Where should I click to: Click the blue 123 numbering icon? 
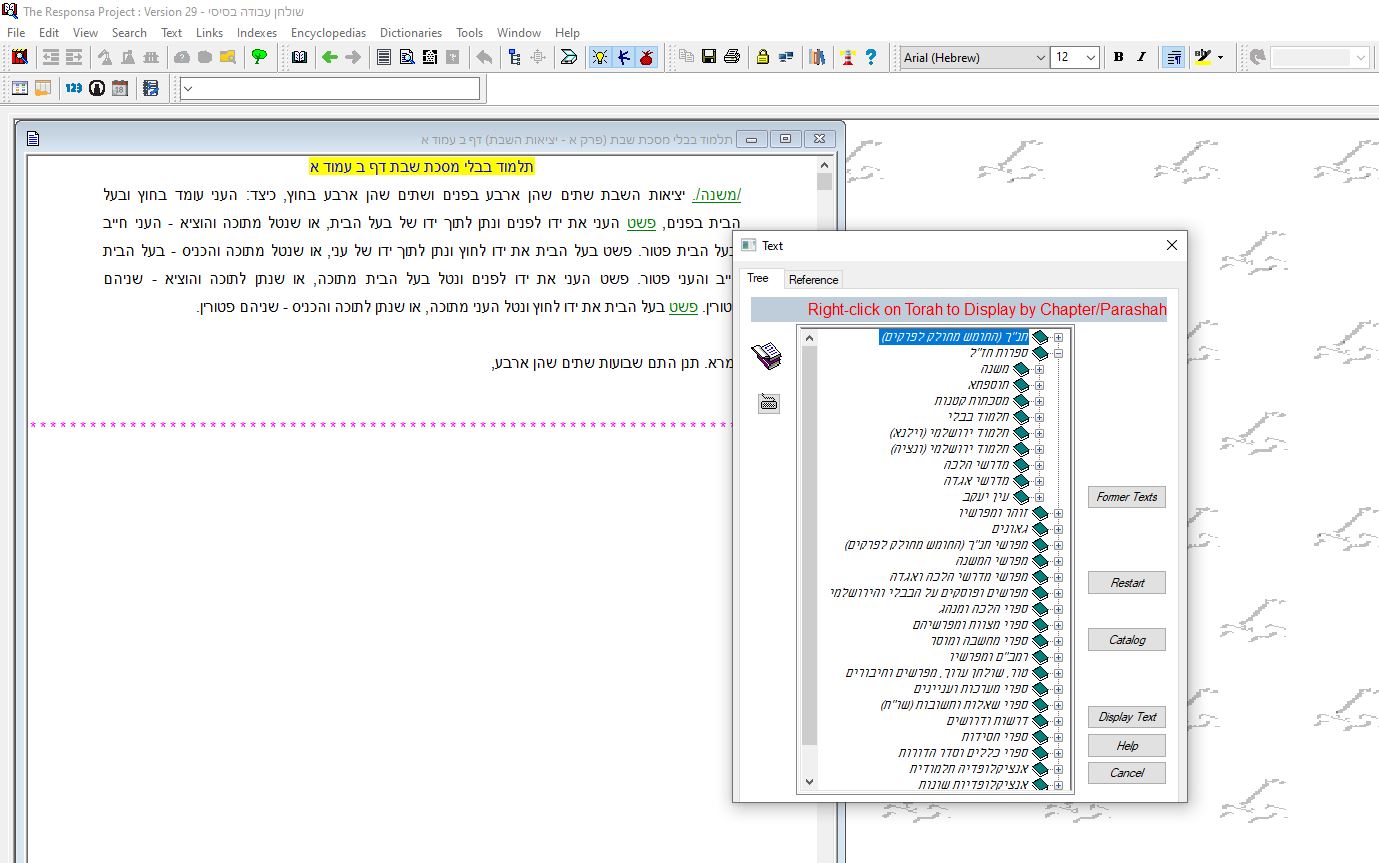pyautogui.click(x=73, y=88)
